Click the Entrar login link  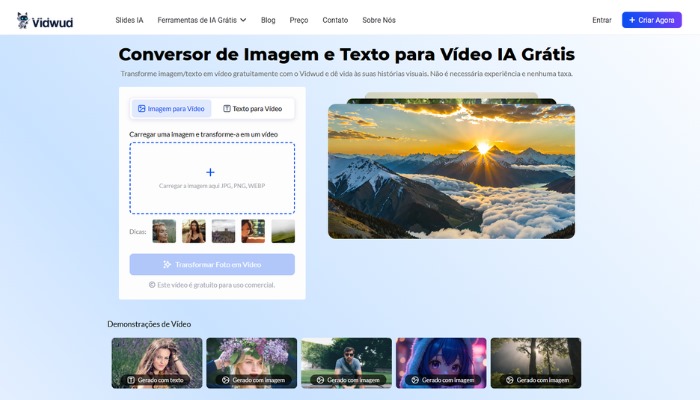coord(602,20)
